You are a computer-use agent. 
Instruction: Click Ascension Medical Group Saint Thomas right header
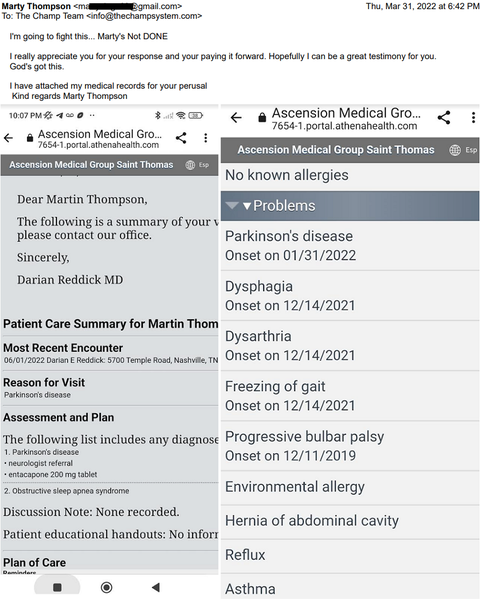336,150
